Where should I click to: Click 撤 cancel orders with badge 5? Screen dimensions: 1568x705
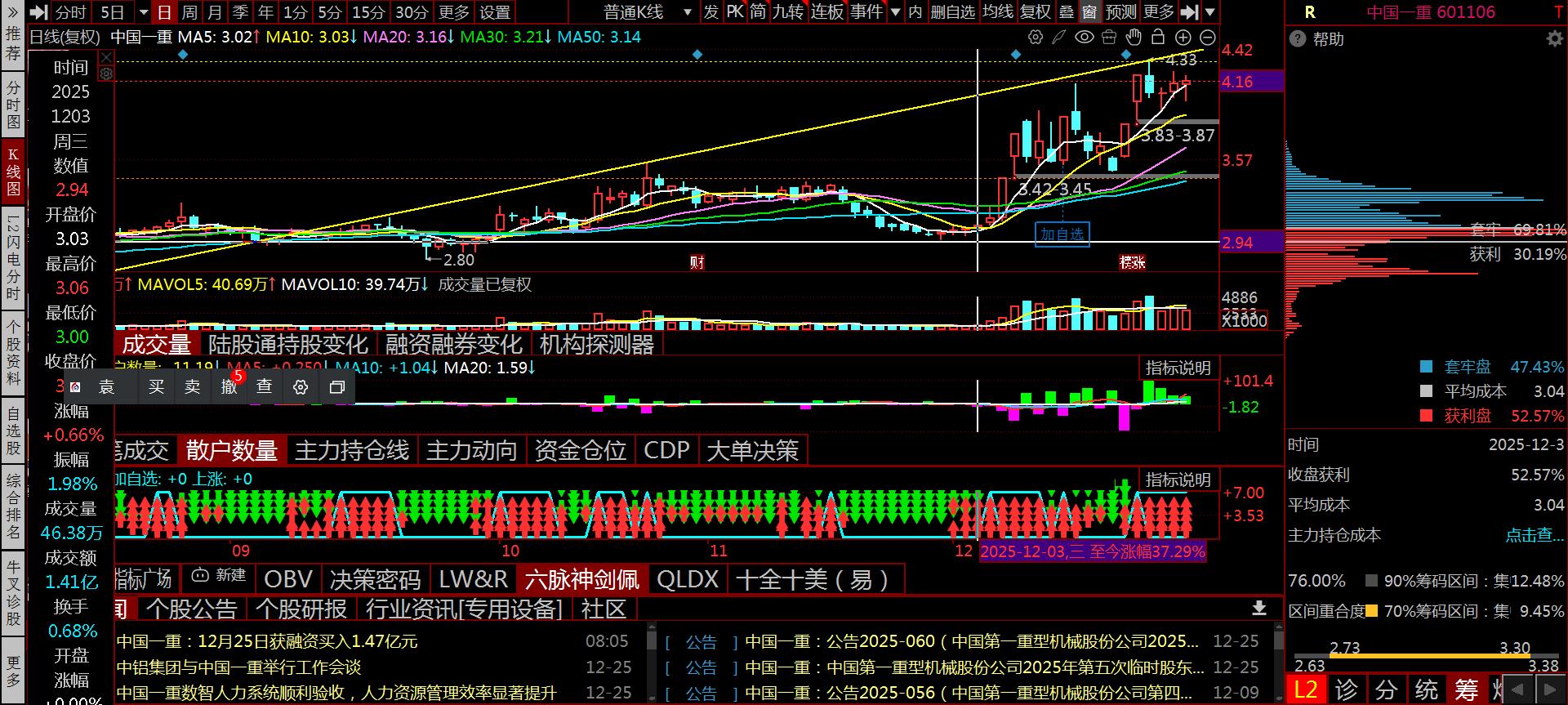[229, 386]
